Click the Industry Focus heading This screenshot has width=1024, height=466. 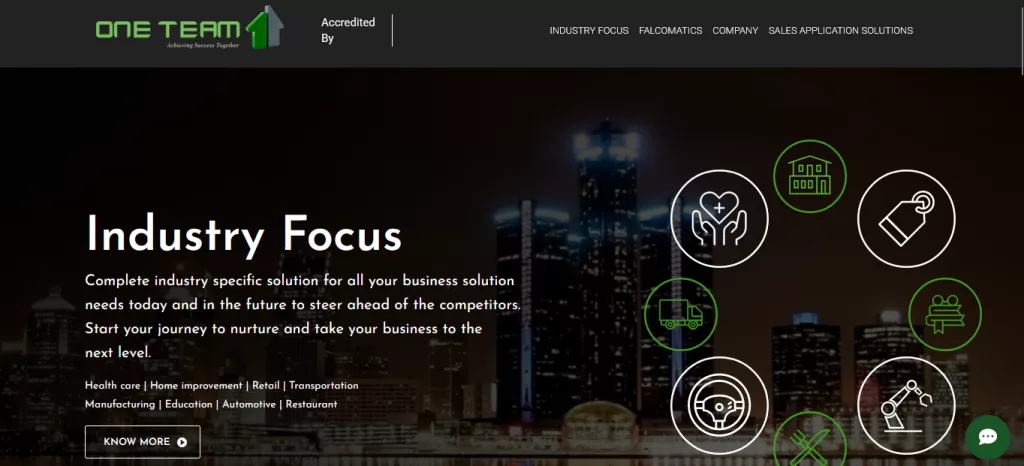click(244, 234)
